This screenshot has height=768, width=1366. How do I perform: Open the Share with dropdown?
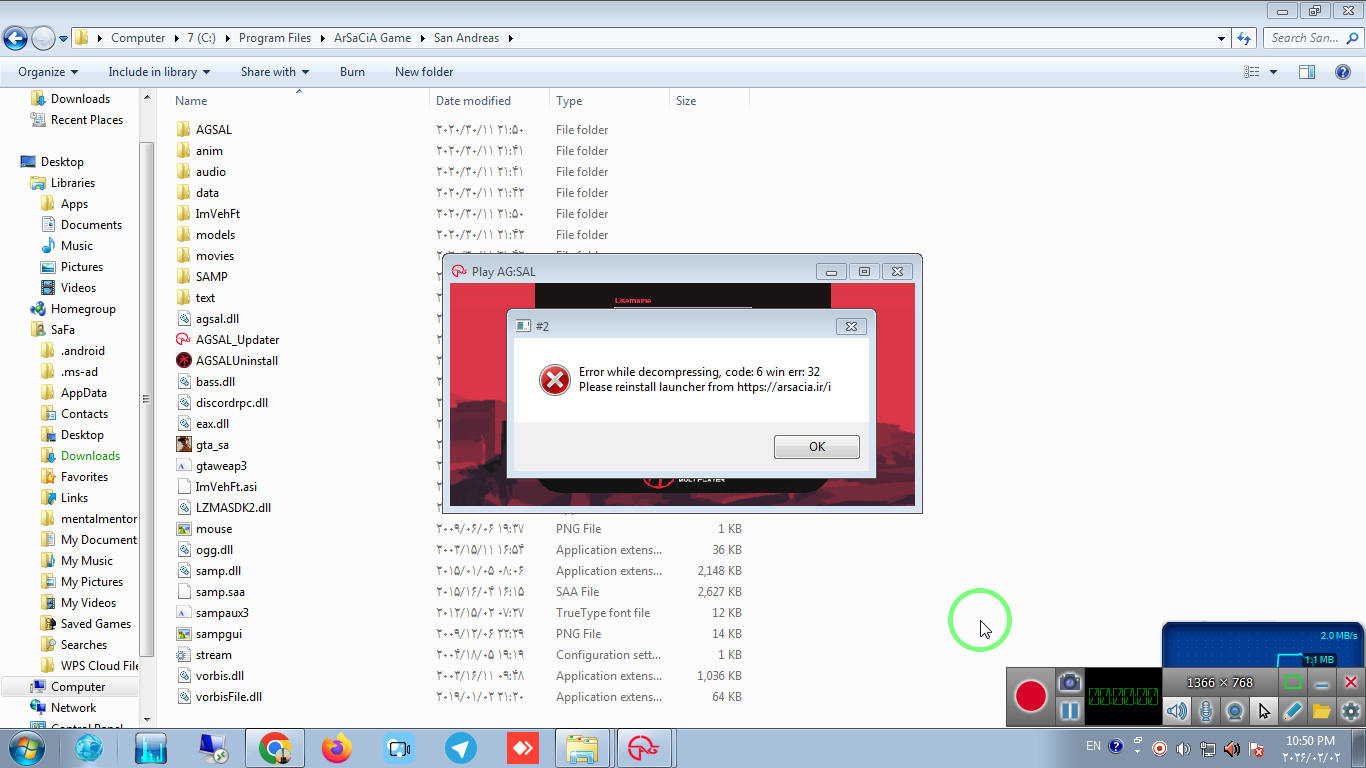[x=275, y=72]
